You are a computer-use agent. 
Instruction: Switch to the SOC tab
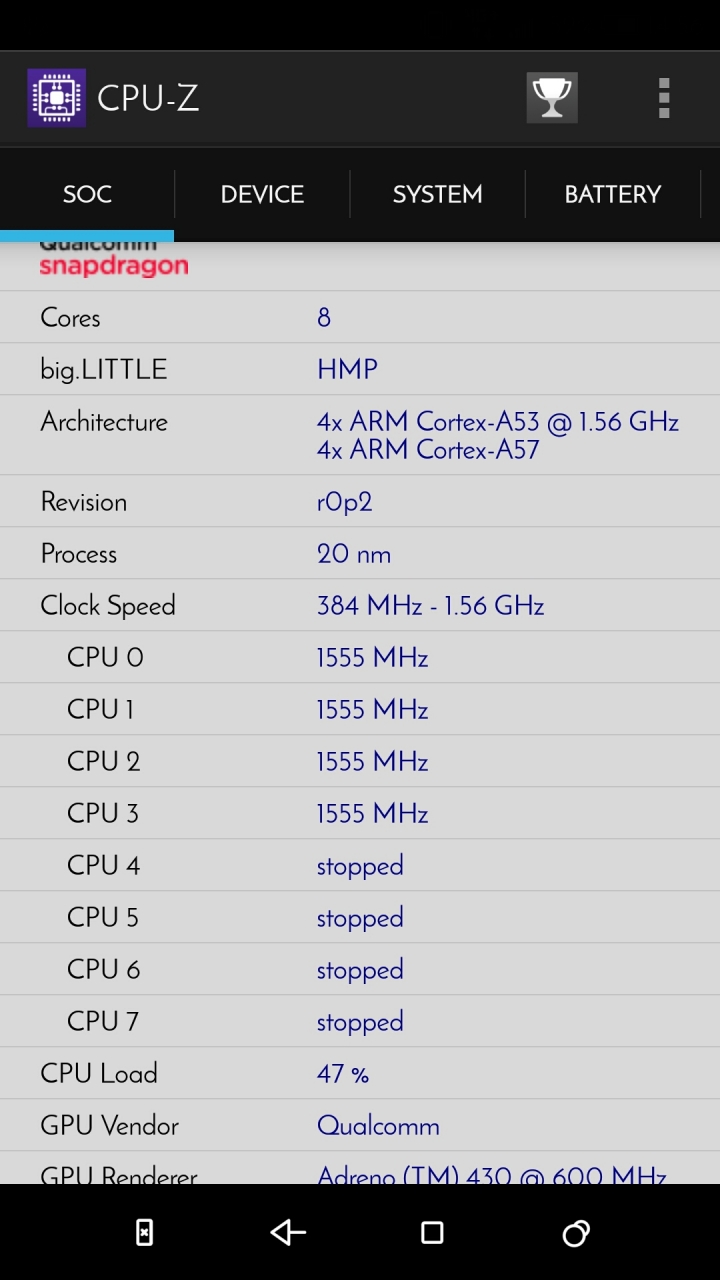tap(87, 194)
